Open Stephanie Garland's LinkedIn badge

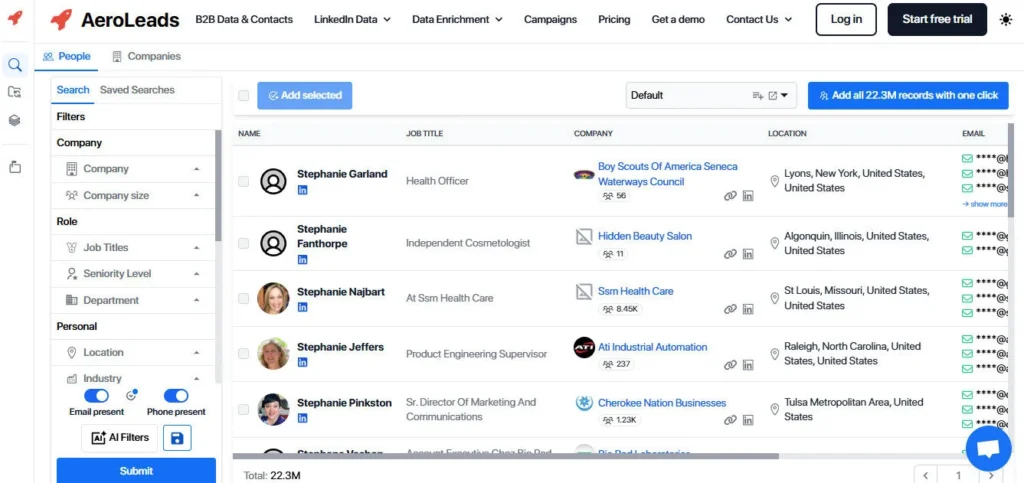tap(302, 190)
